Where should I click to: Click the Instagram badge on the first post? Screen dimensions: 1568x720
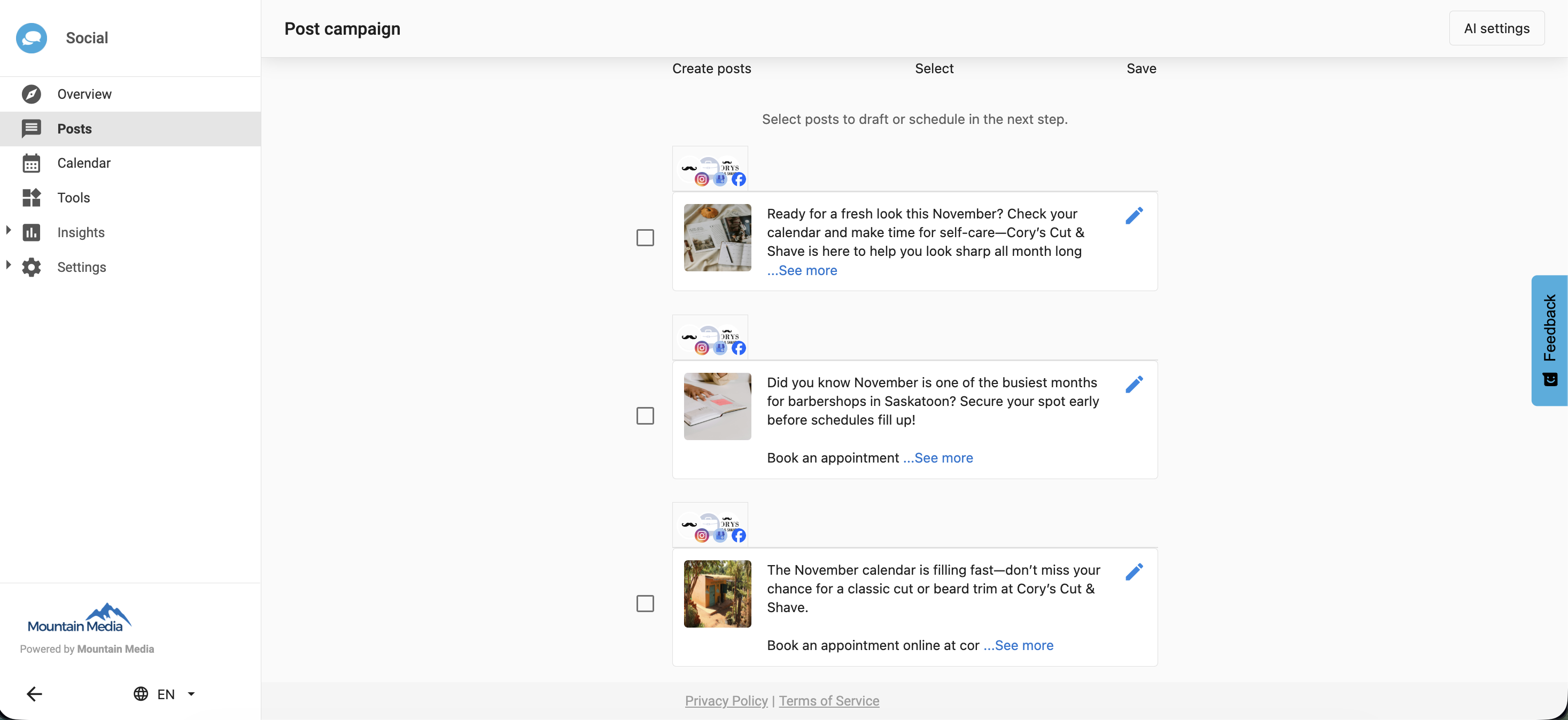pyautogui.click(x=701, y=180)
